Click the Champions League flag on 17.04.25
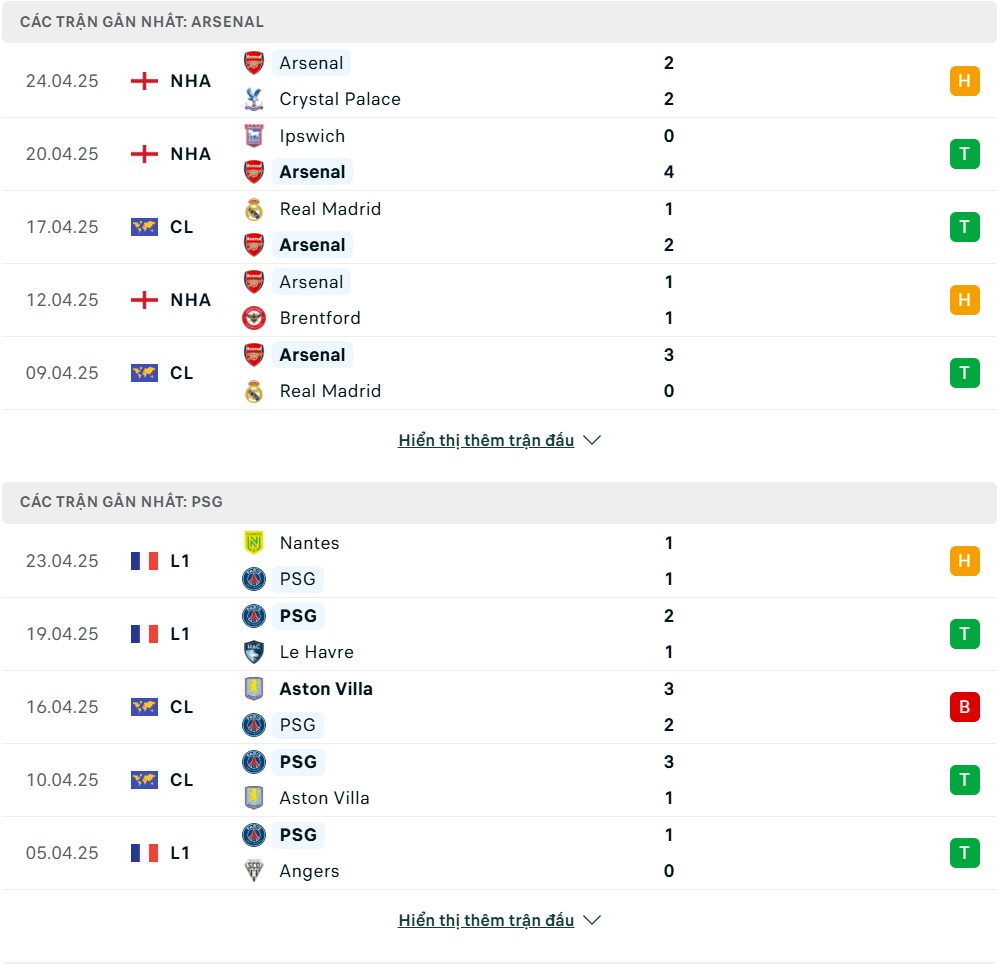997x964 pixels. (x=144, y=227)
